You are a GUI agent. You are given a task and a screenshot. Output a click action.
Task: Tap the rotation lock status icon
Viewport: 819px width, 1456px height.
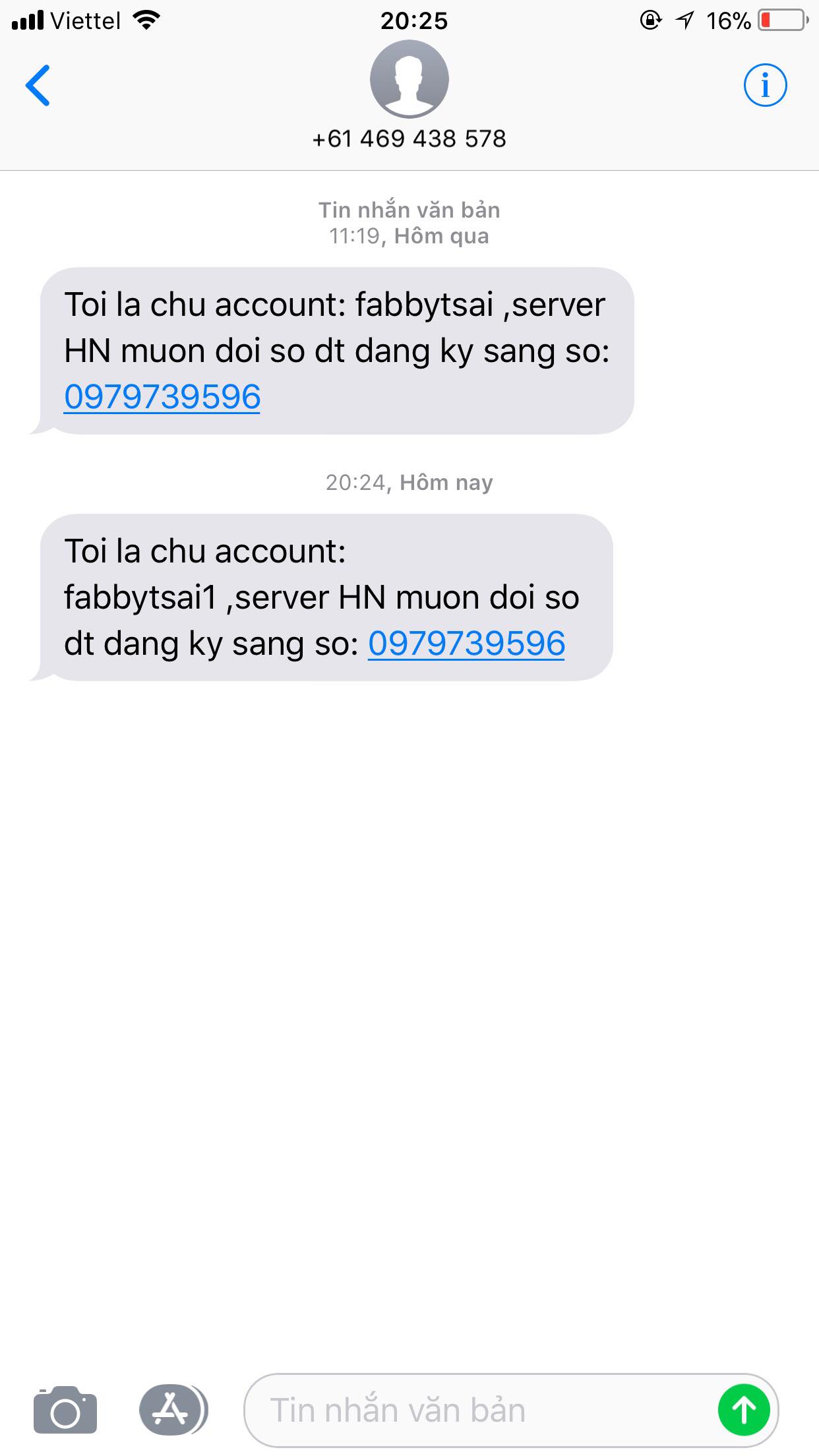tap(650, 20)
